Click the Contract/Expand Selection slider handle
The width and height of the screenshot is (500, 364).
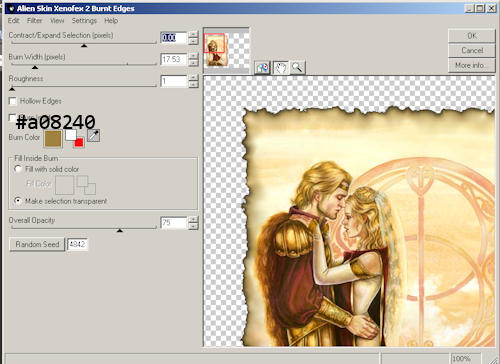(x=84, y=46)
